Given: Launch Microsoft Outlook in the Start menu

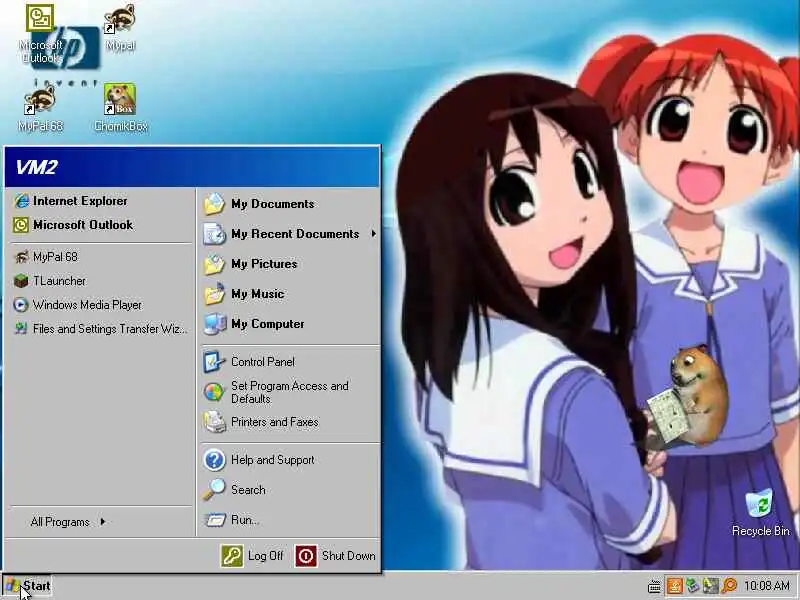Looking at the screenshot, I should pos(101,225).
